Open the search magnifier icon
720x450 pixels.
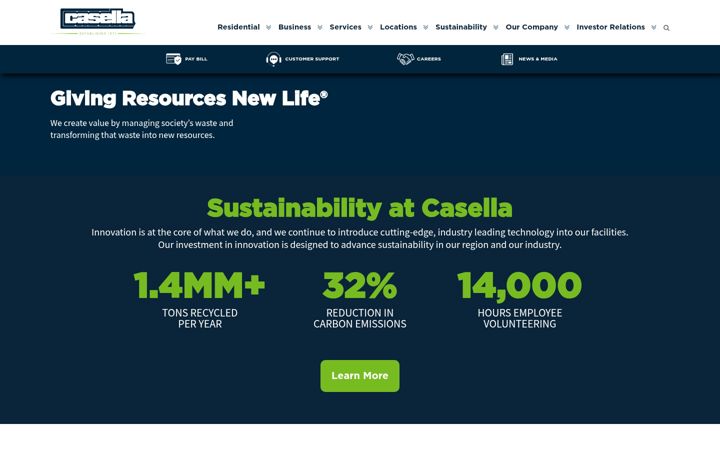666,28
